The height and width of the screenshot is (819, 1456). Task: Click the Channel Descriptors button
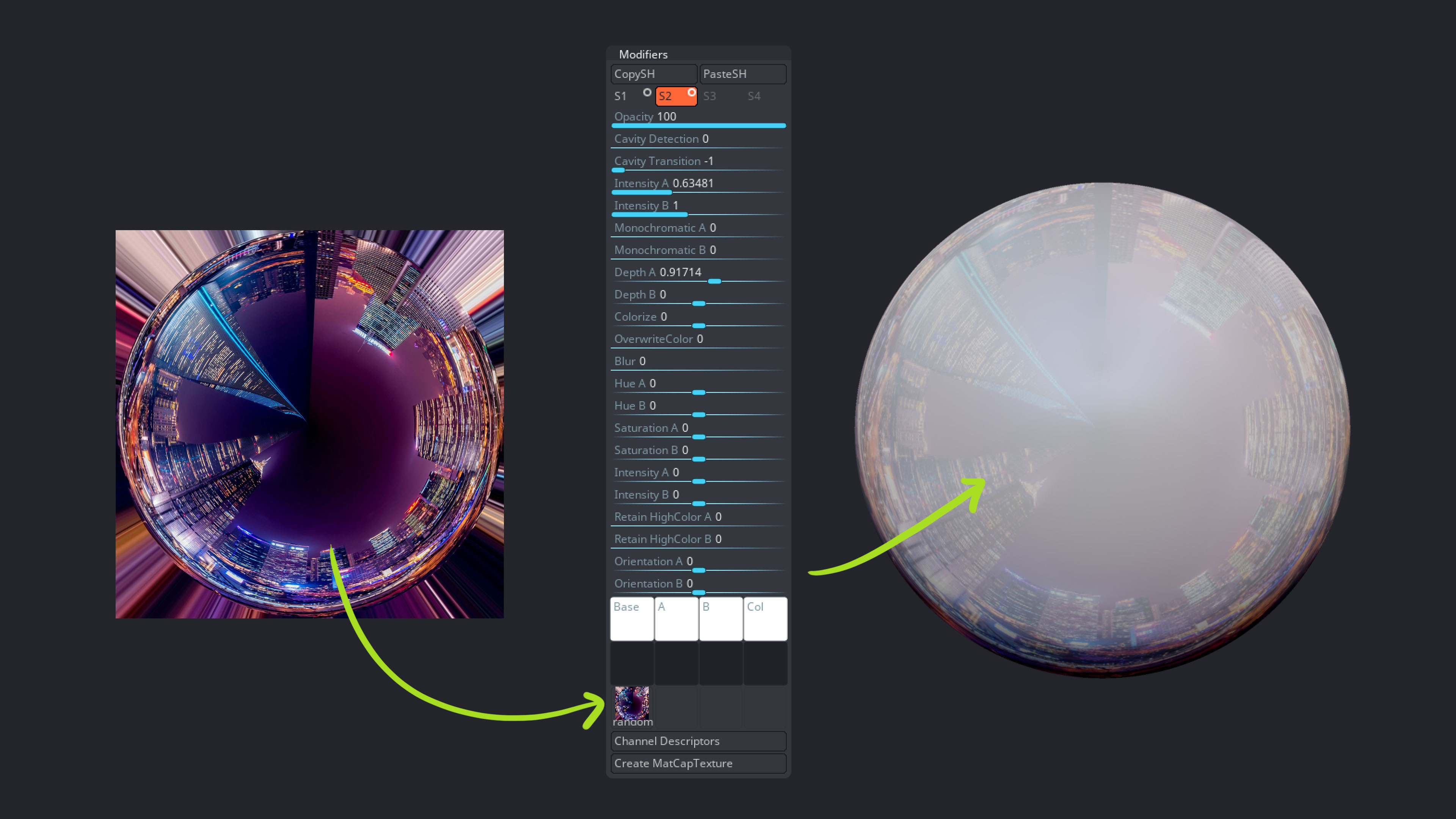coord(698,741)
